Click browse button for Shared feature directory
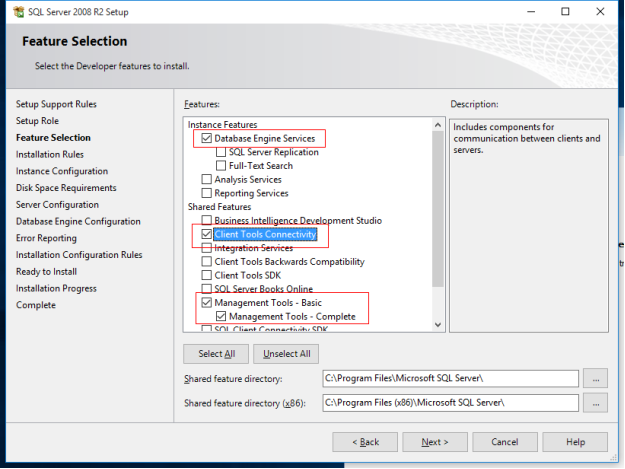625x469 pixels. point(596,379)
